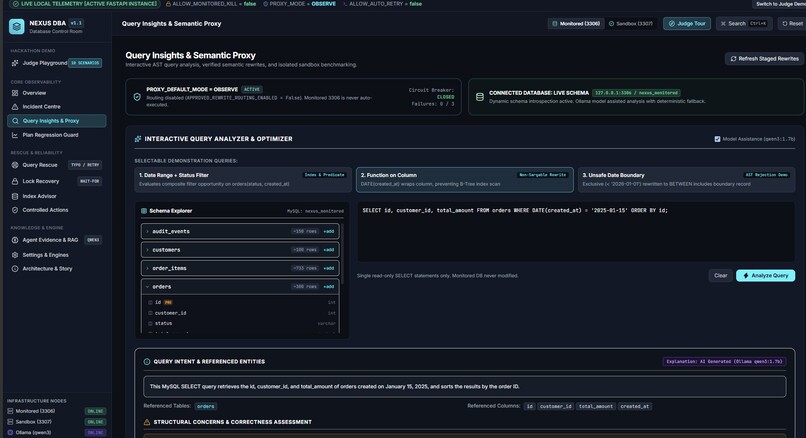Image resolution: width=806 pixels, height=438 pixels.
Task: Open Controlled Actions in the sidebar
Action: click(x=57, y=210)
